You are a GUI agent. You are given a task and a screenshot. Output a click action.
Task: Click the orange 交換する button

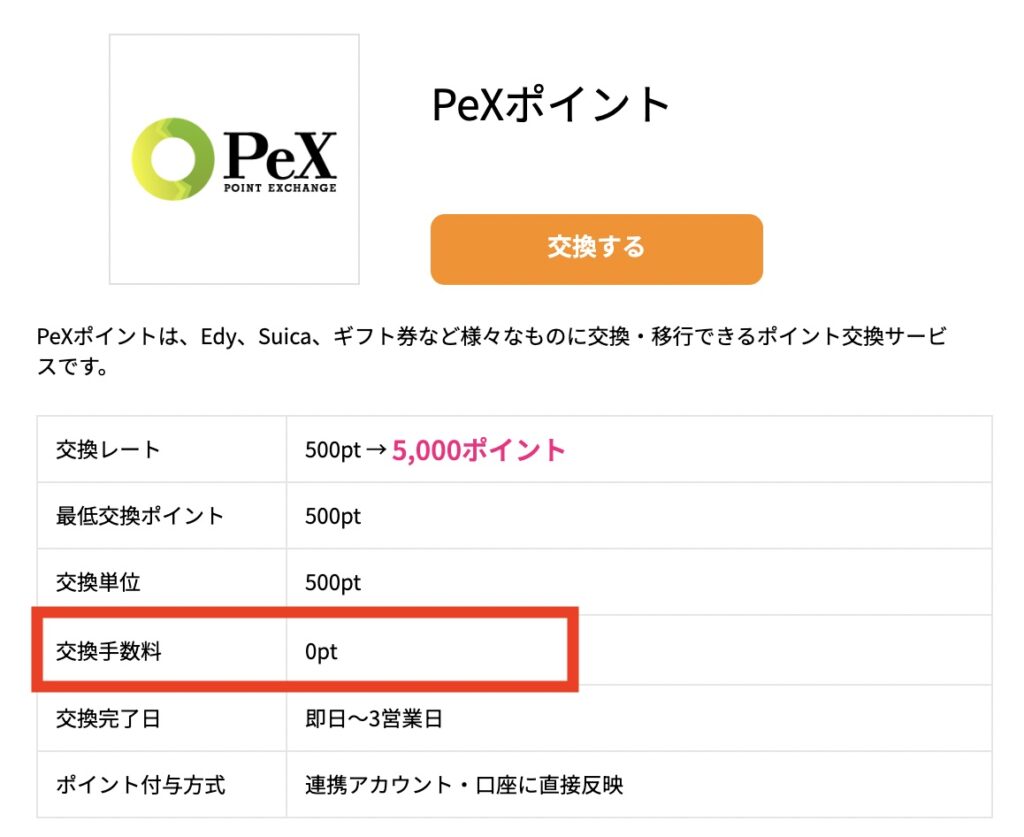pos(596,248)
